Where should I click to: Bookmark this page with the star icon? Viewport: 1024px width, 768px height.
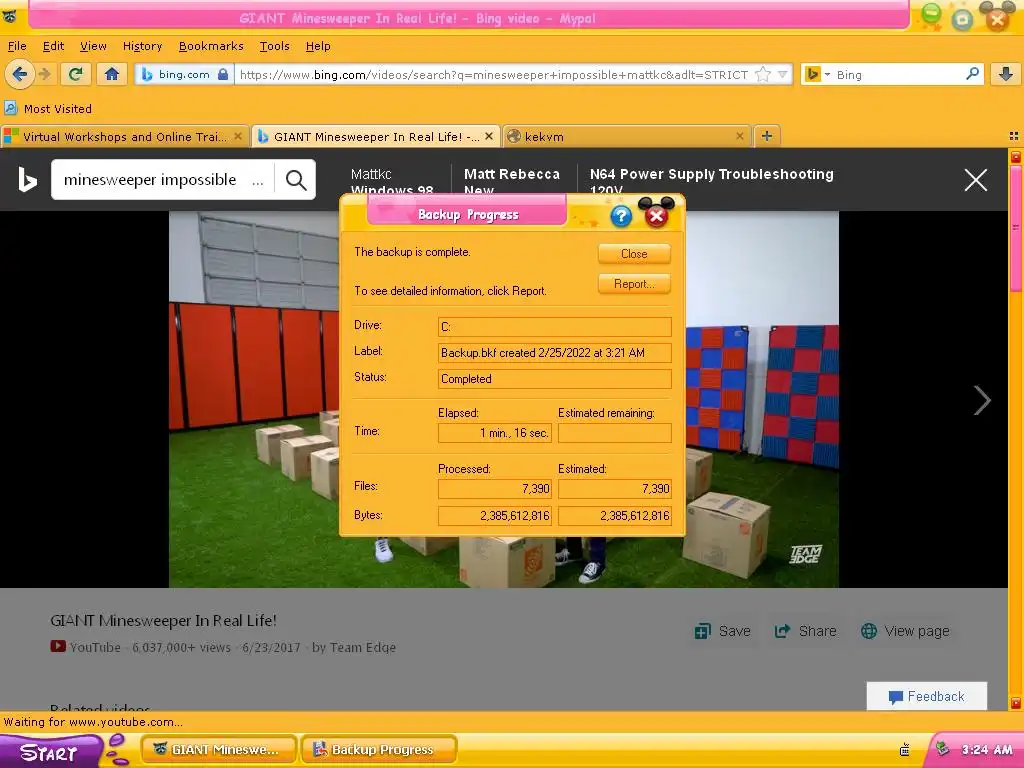pyautogui.click(x=762, y=74)
